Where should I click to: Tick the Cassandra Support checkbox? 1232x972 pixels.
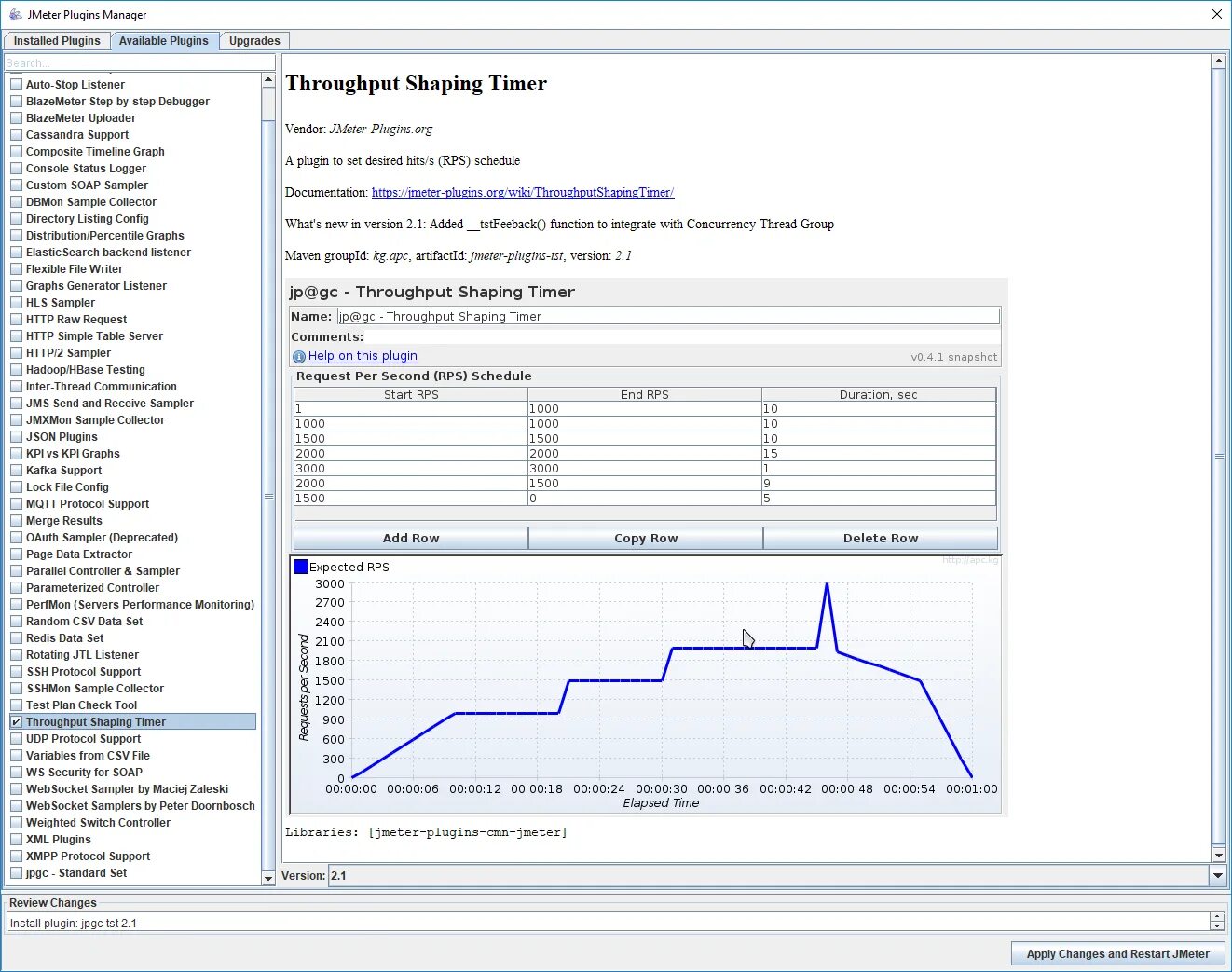[x=17, y=135]
